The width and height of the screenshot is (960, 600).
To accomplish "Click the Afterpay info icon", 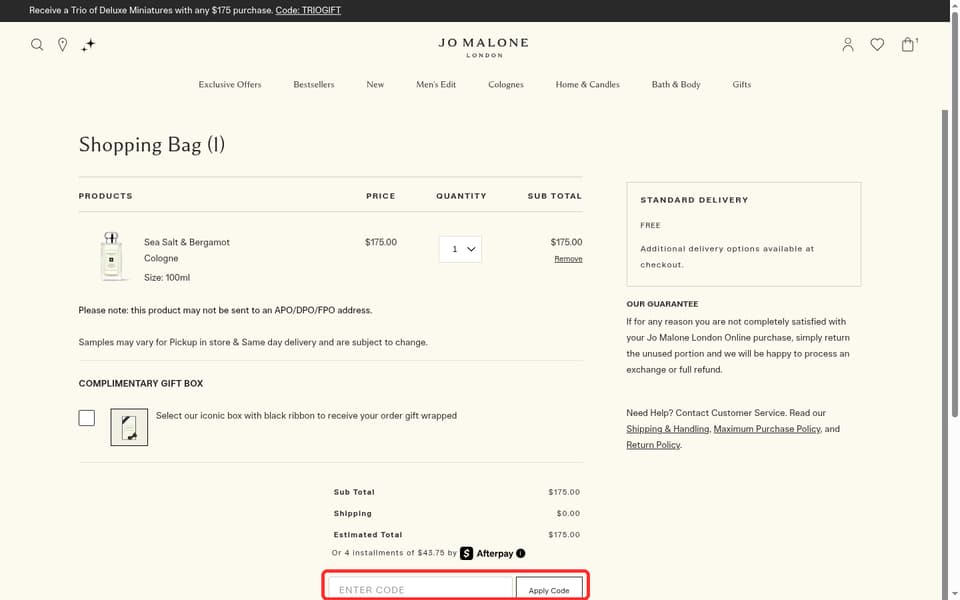I will (520, 553).
